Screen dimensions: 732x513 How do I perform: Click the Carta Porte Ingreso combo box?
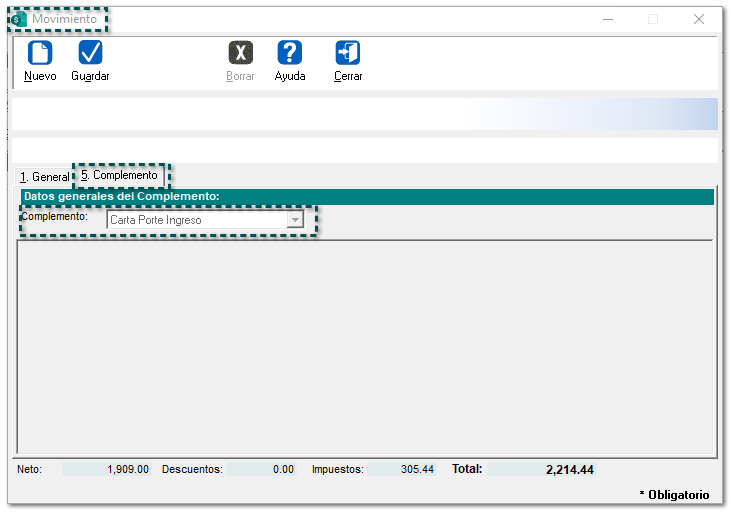coord(205,219)
